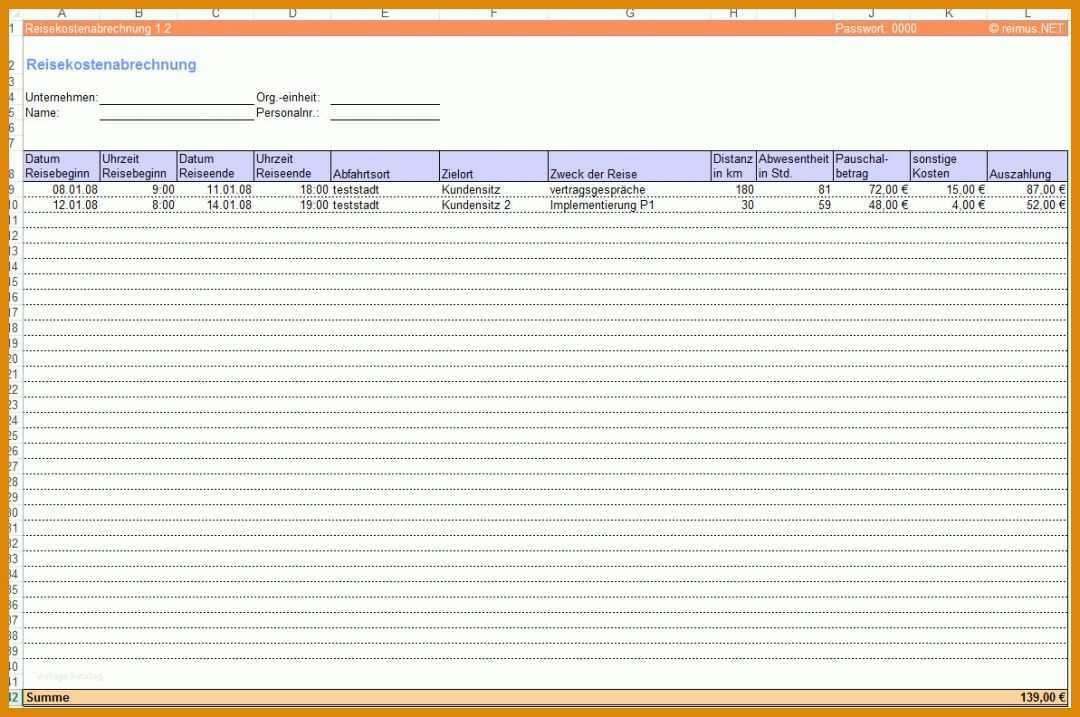Click the absence hours cell 59

click(795, 205)
